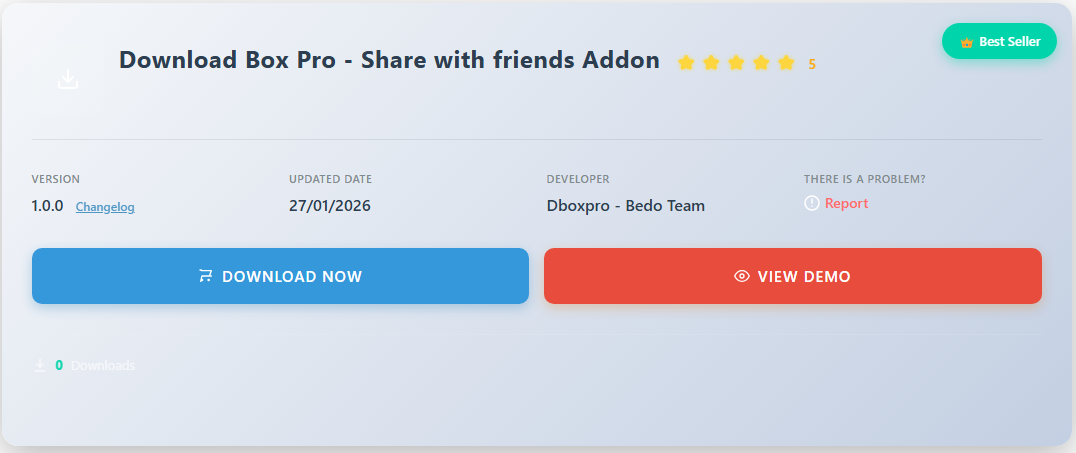Report a problem via the Report link
This screenshot has height=453, width=1076.
(x=846, y=203)
